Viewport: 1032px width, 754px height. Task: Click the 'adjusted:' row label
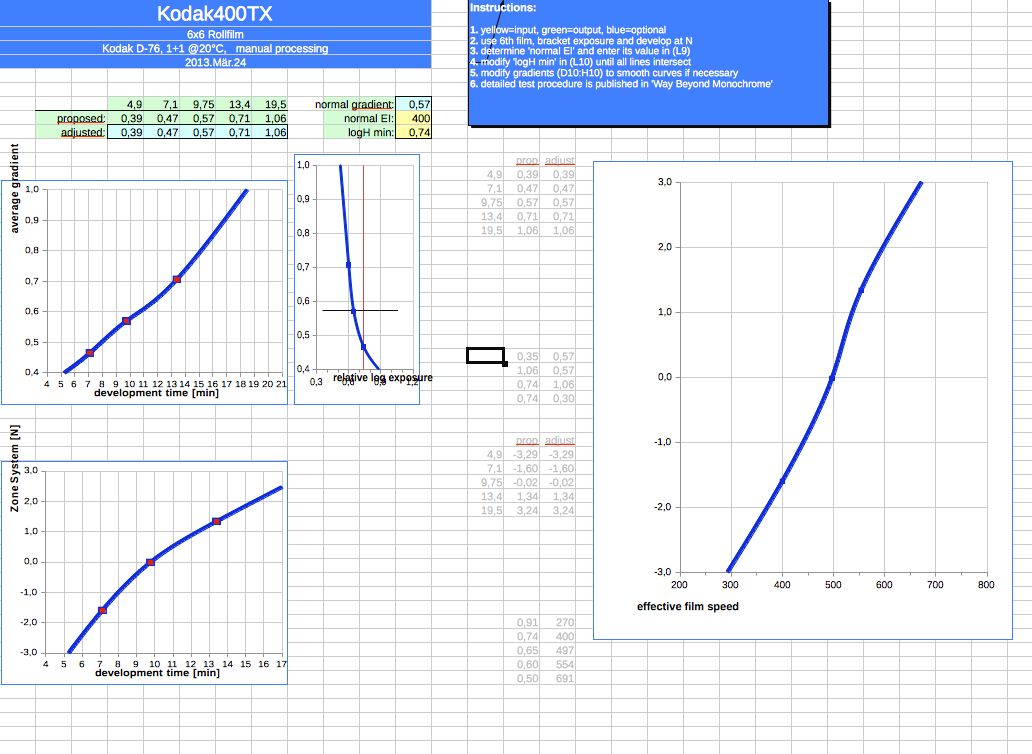71,132
